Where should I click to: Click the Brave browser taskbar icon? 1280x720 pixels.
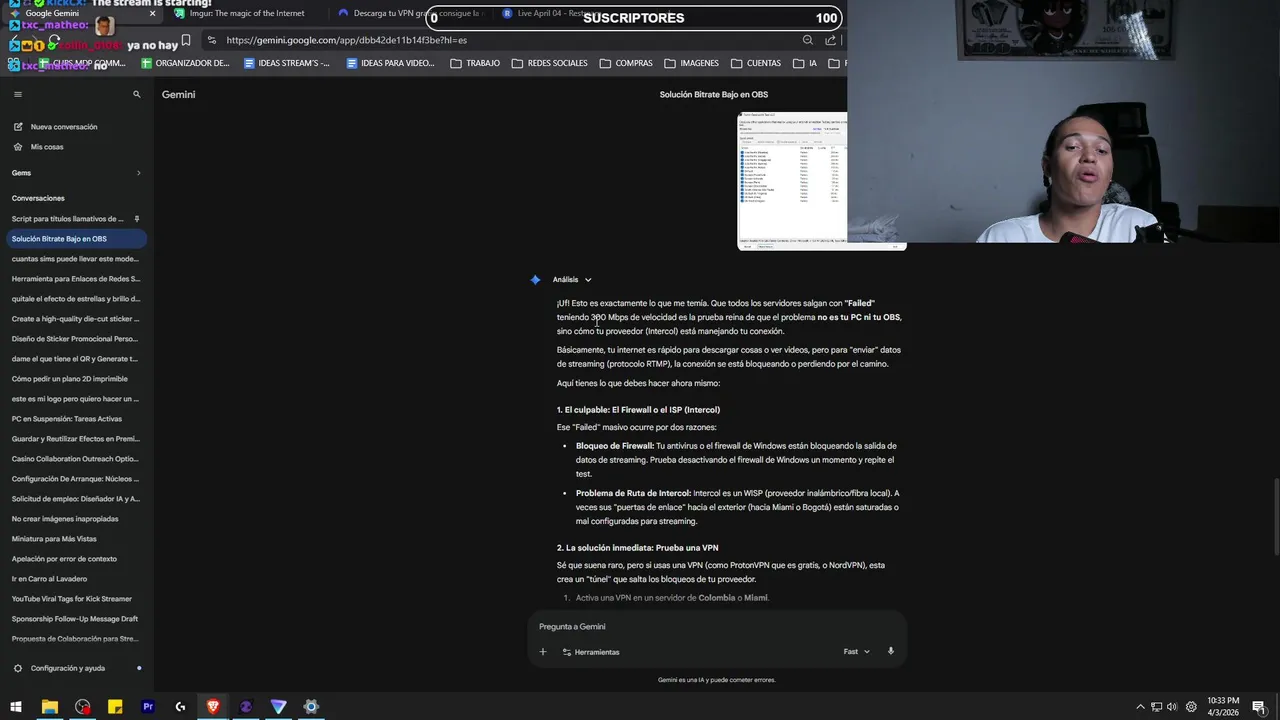pyautogui.click(x=213, y=707)
